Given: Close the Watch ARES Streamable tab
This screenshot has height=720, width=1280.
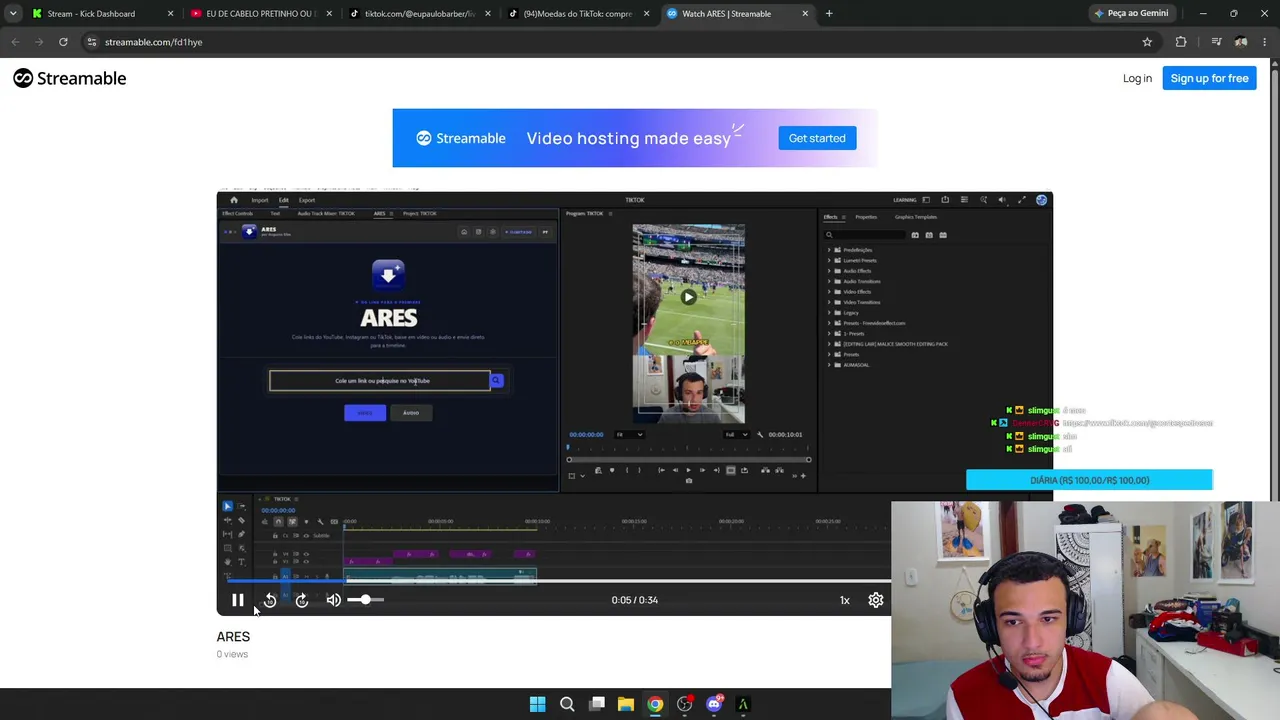Looking at the screenshot, I should (805, 14).
